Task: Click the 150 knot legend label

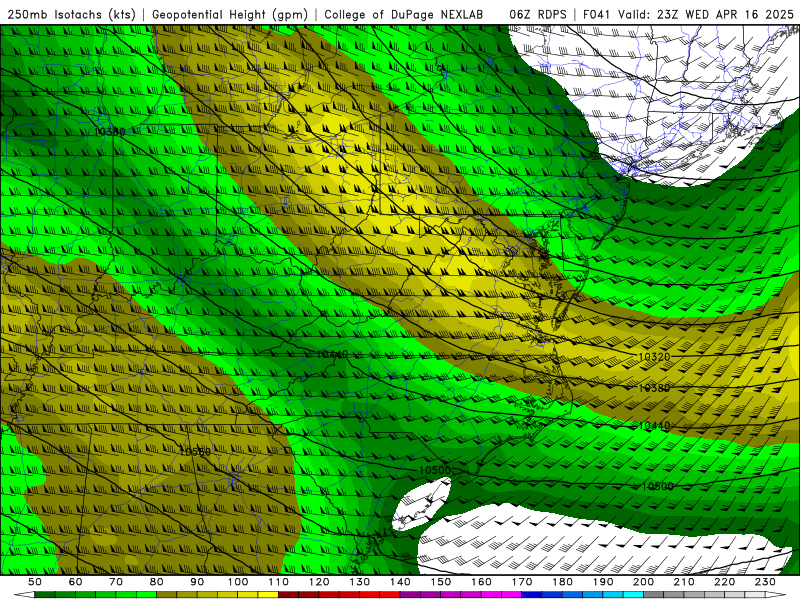Action: click(441, 582)
